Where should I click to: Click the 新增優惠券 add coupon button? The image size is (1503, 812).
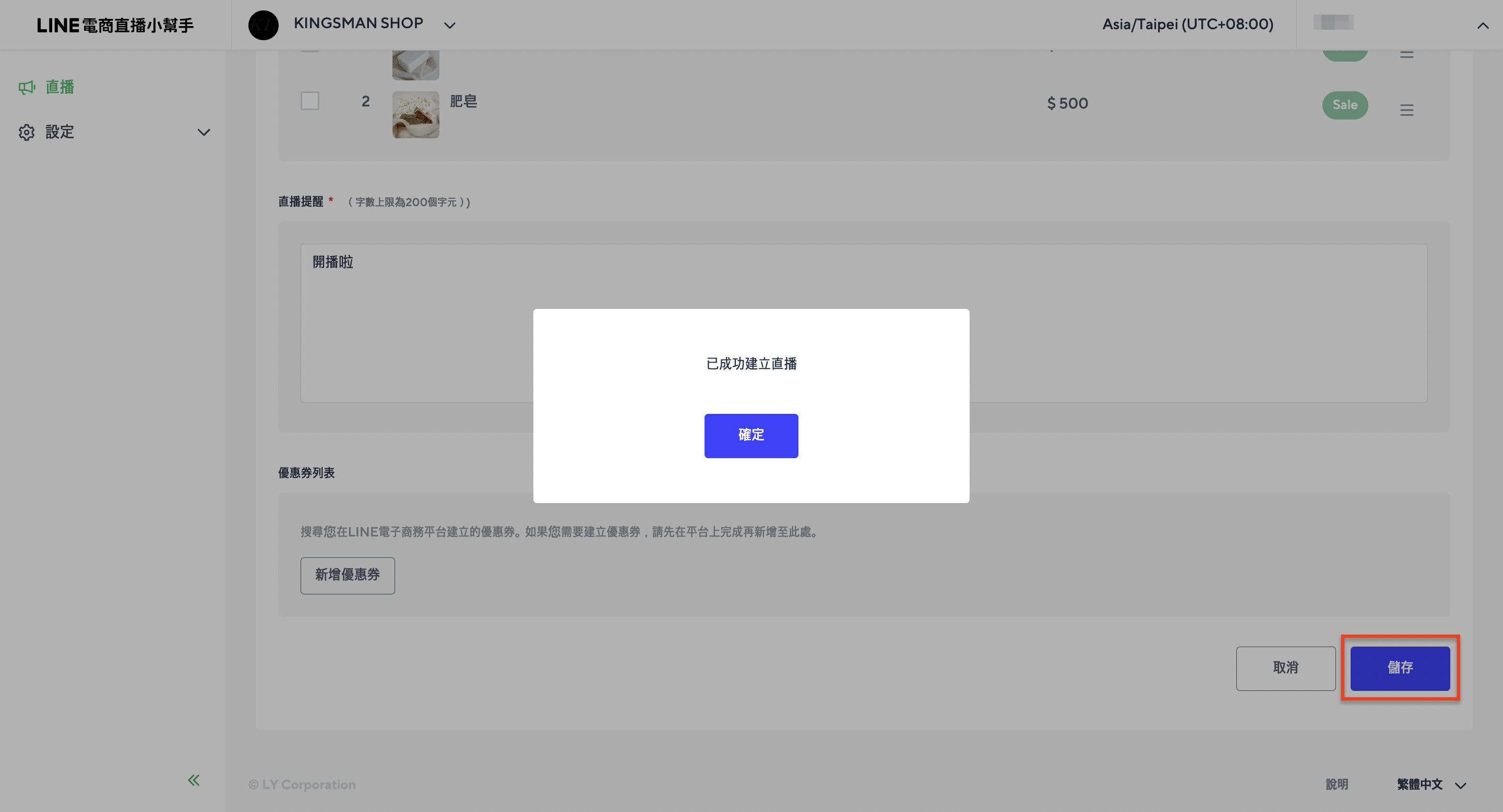coord(347,575)
